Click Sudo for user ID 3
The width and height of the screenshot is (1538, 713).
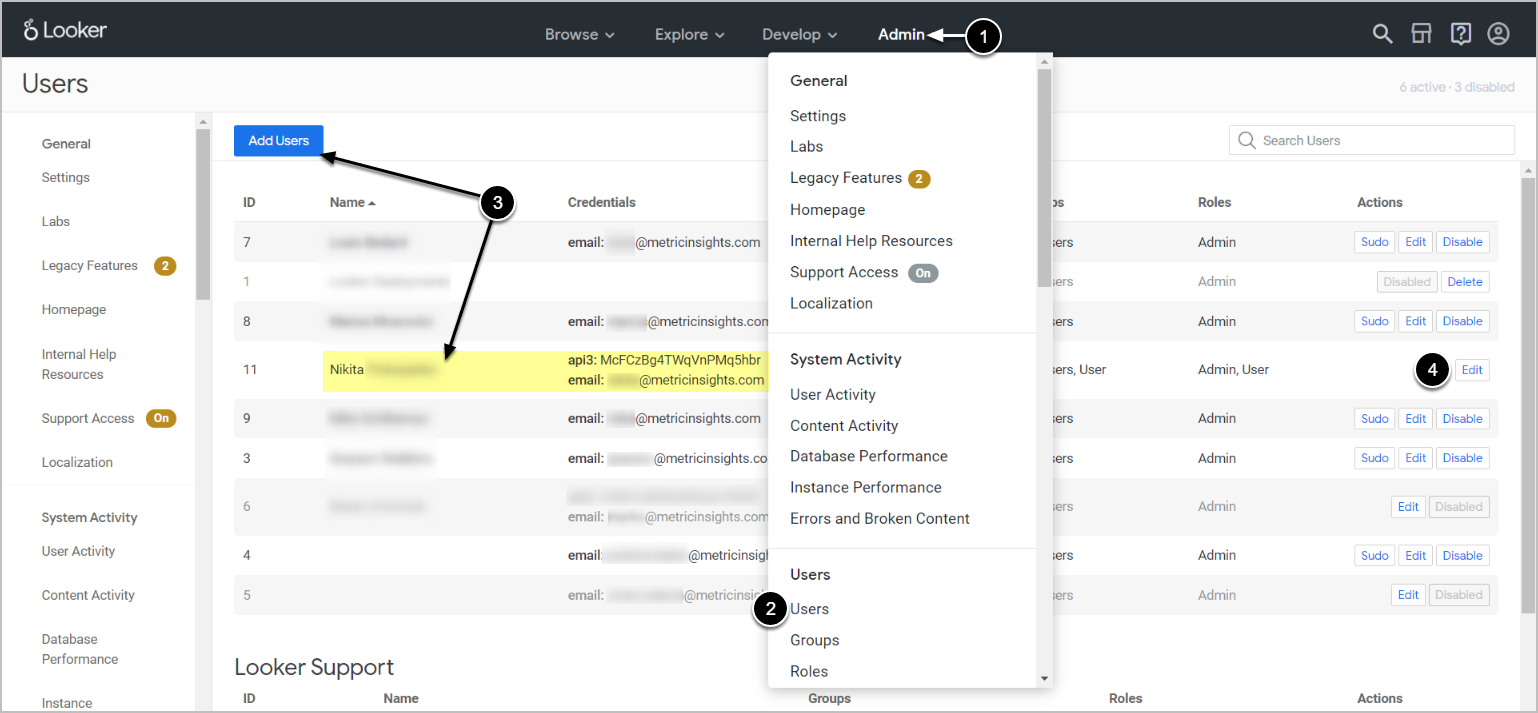tap(1375, 458)
